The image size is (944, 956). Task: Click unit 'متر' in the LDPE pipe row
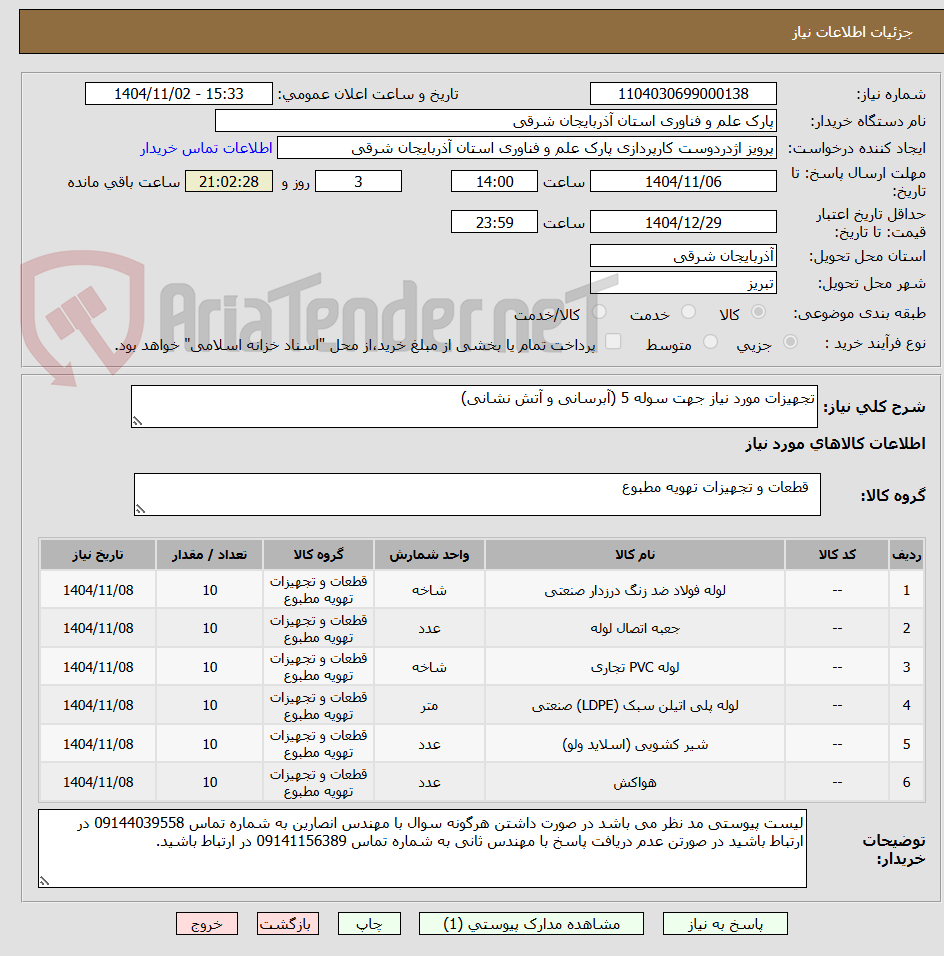429,705
